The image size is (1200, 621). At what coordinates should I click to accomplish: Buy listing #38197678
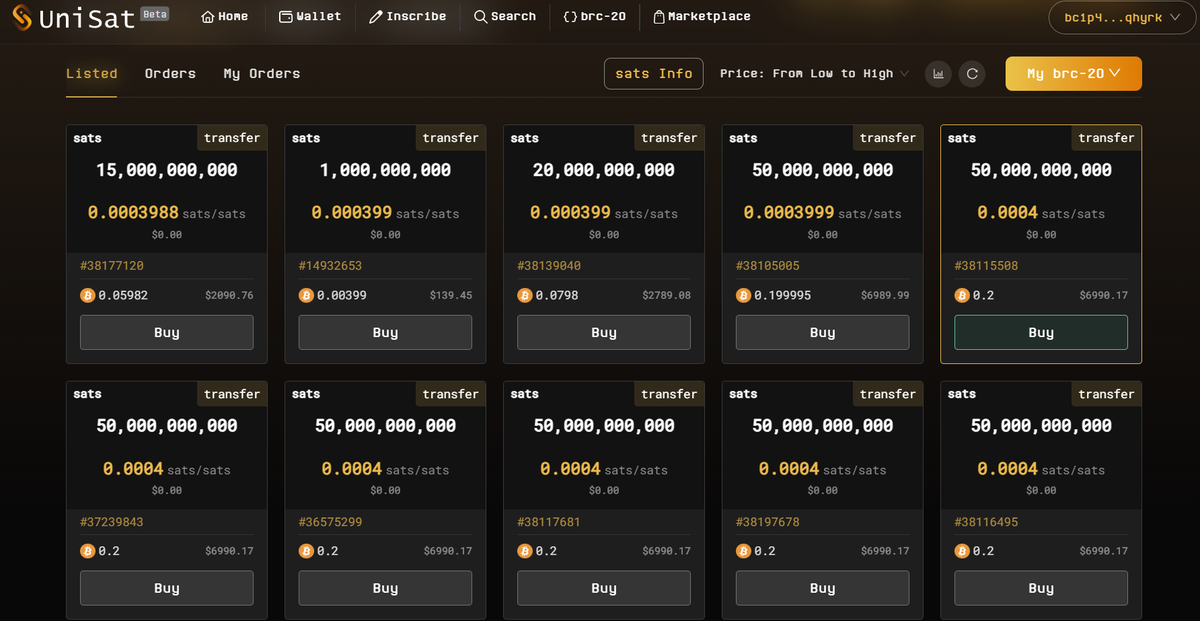coord(822,588)
